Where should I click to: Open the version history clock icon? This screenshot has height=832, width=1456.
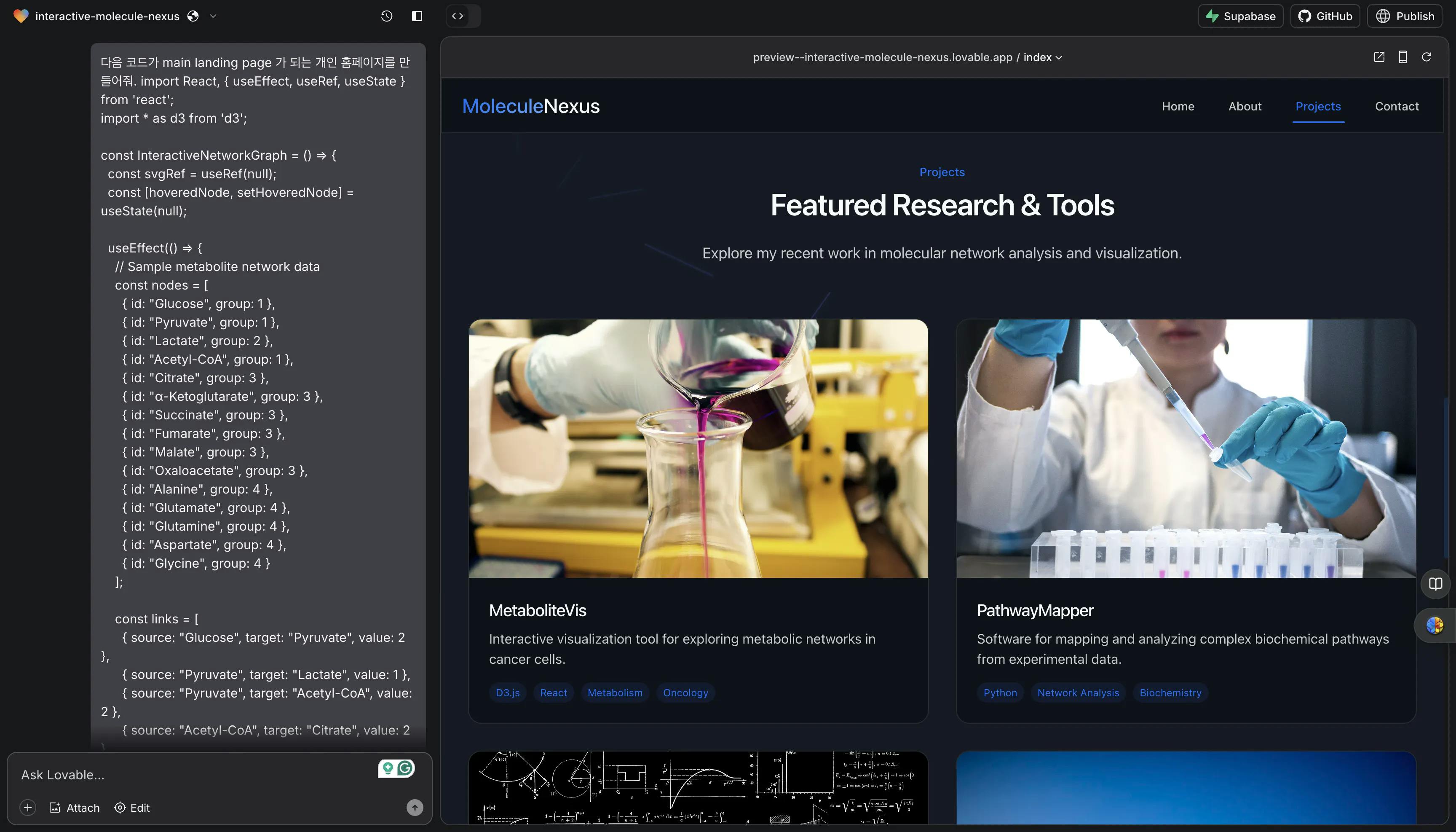[386, 16]
